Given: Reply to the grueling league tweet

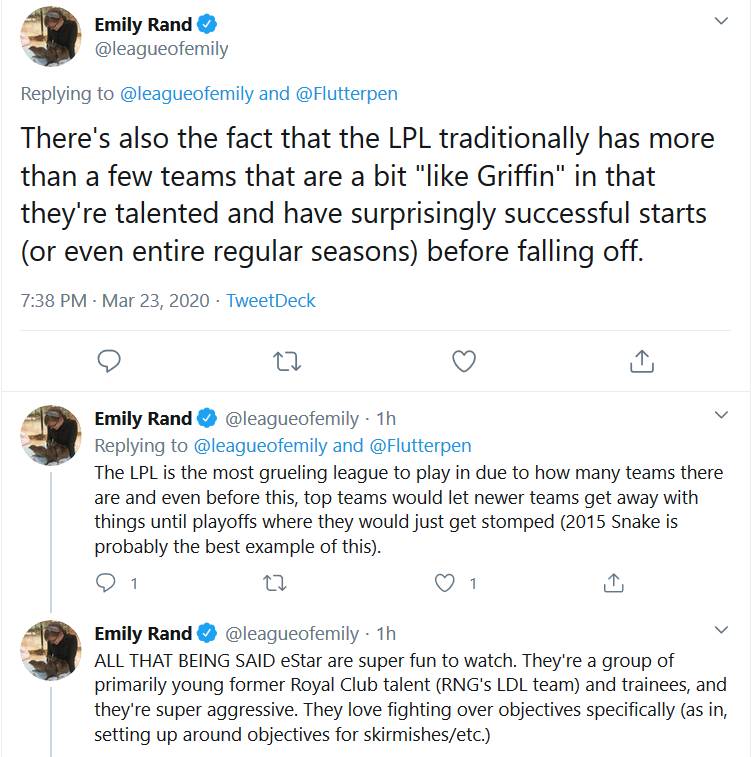Looking at the screenshot, I should click(x=107, y=582).
